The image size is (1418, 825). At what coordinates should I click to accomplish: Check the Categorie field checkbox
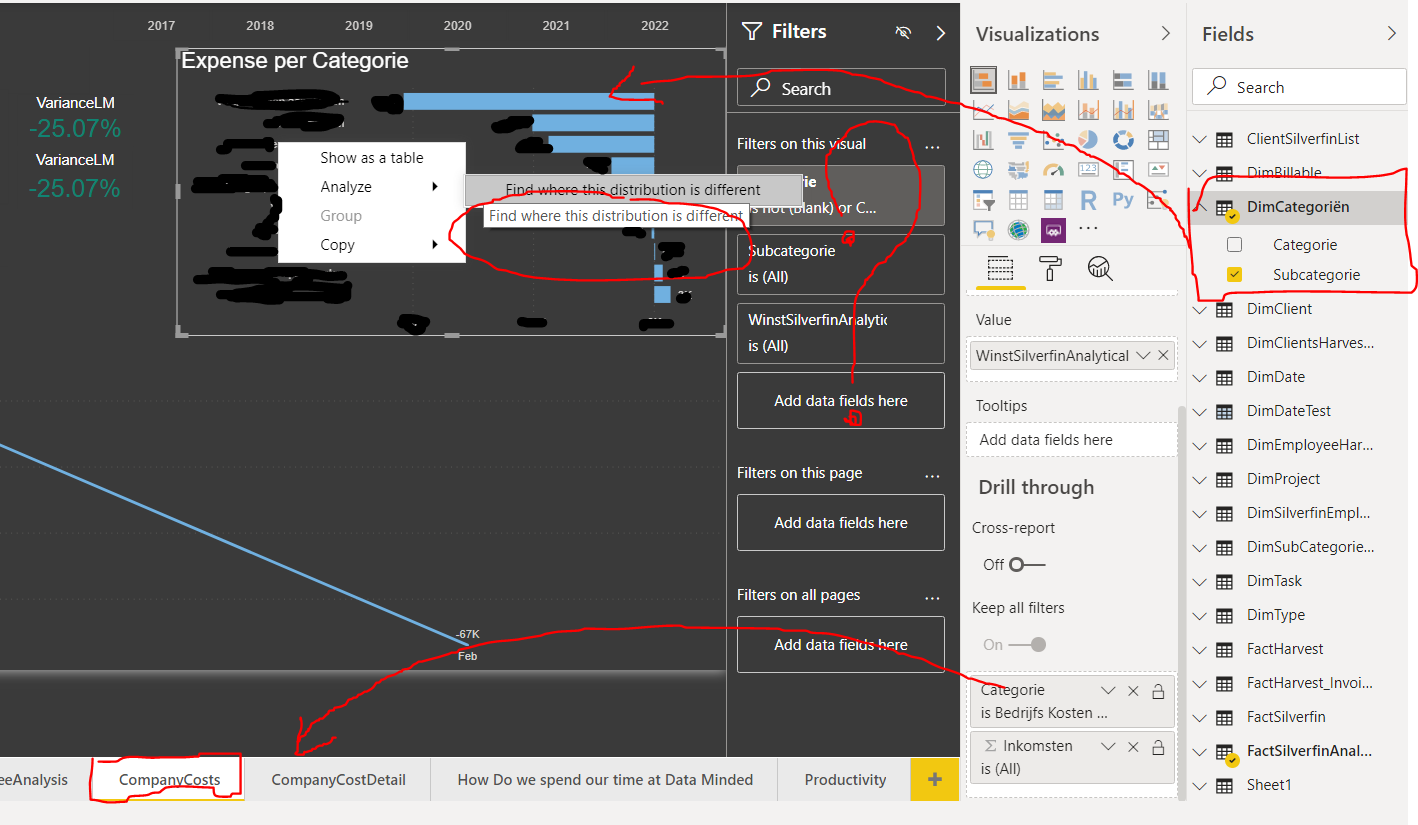1234,244
